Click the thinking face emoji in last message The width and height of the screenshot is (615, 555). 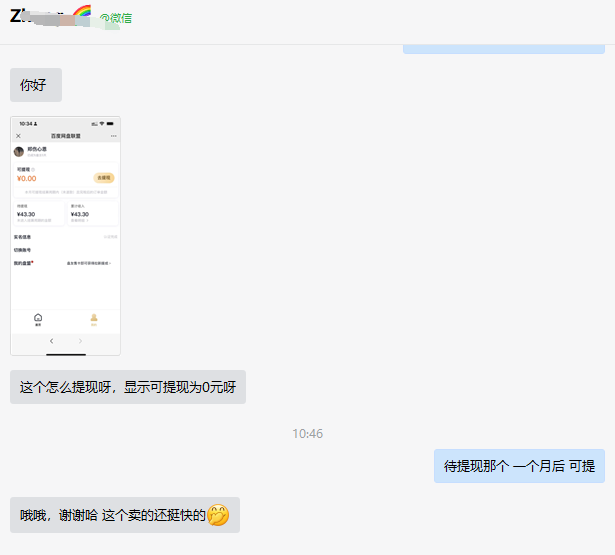(218, 516)
